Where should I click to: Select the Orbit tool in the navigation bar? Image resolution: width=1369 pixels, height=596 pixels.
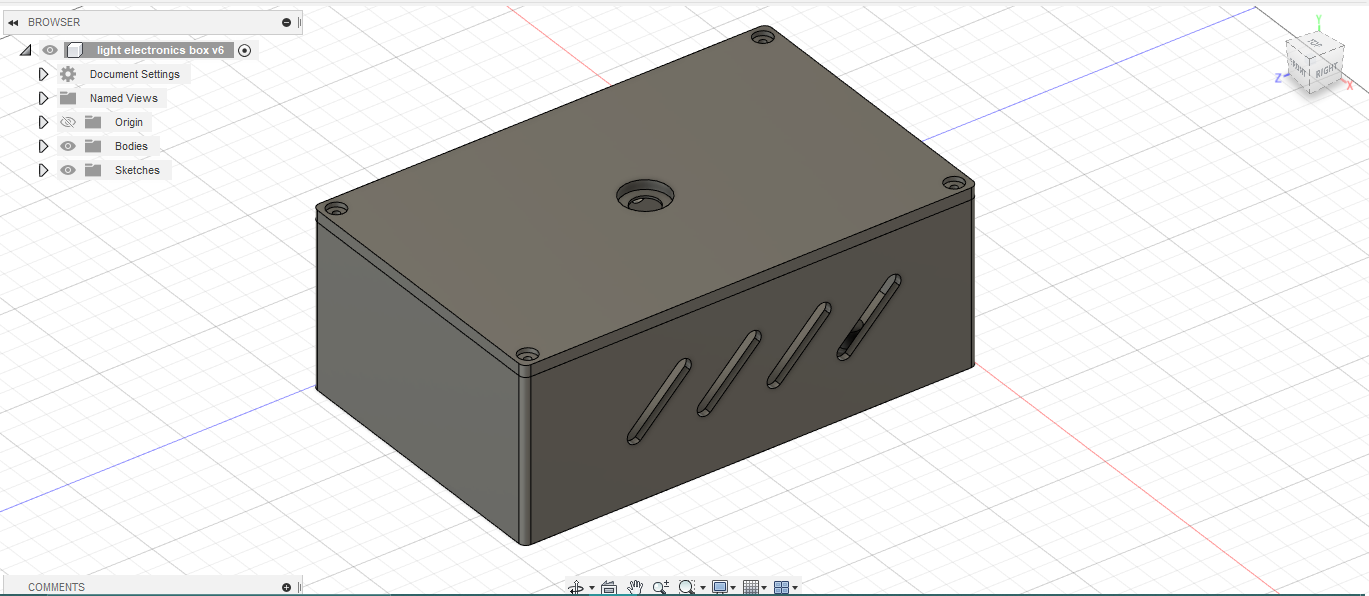[x=576, y=587]
